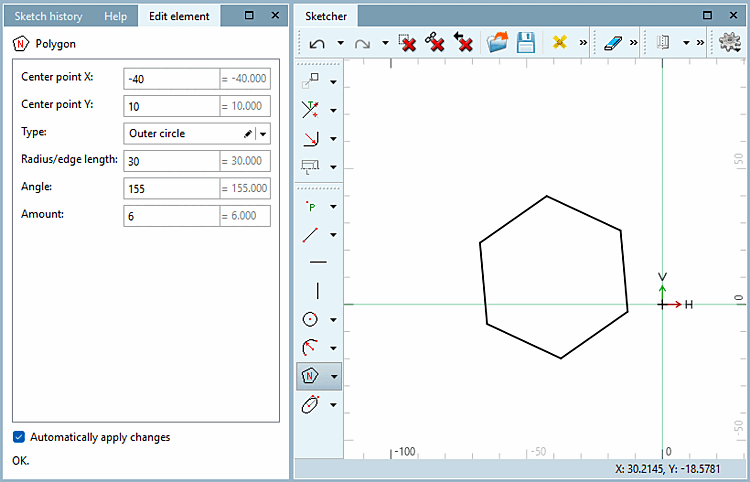Viewport: 750px width, 482px height.
Task: Open the Undo history dropdown arrow
Action: coord(341,43)
